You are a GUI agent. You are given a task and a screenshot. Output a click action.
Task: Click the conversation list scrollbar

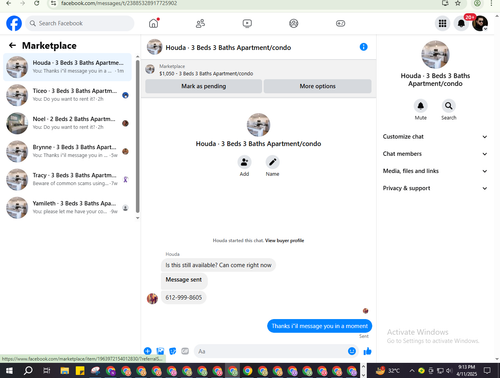click(137, 137)
